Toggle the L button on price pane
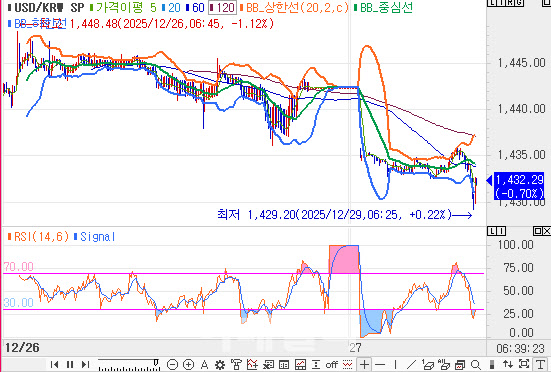The width and height of the screenshot is (551, 372). 492,3
